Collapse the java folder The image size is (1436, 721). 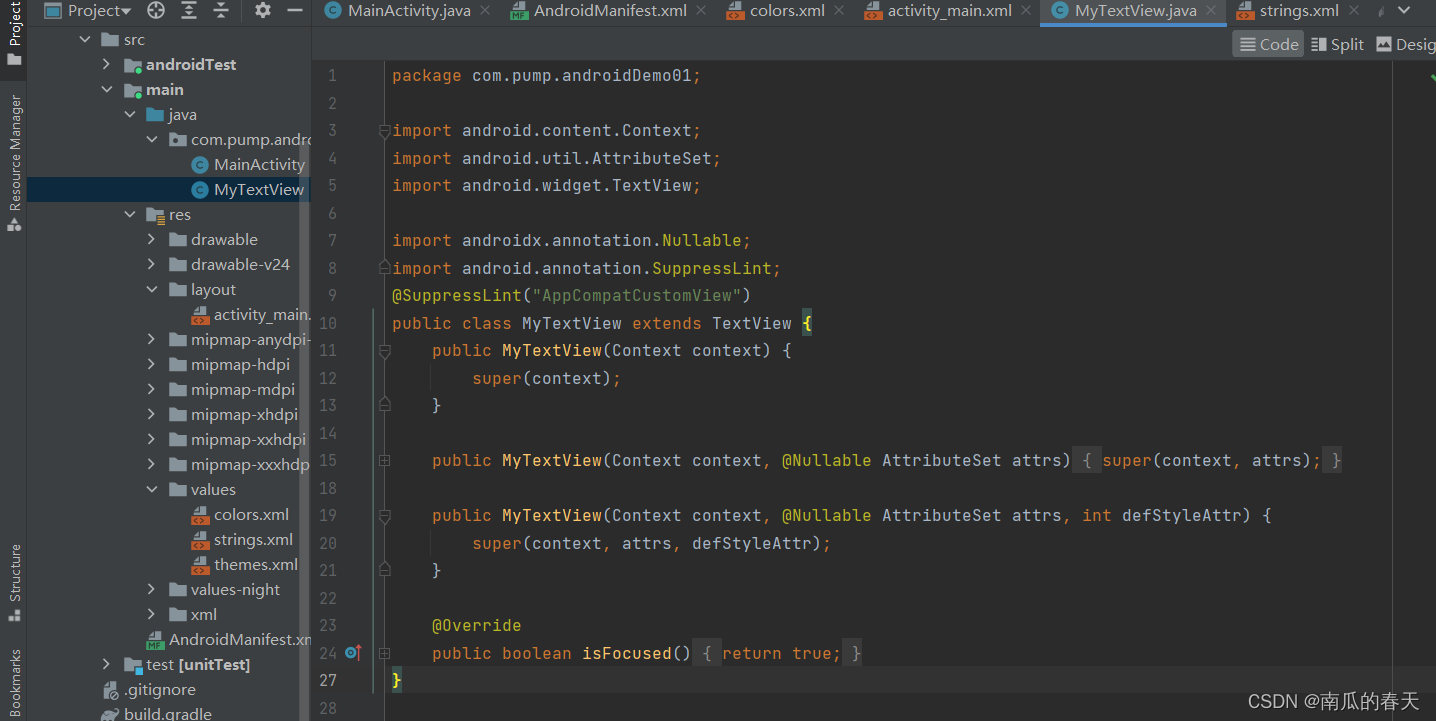pyautogui.click(x=130, y=115)
